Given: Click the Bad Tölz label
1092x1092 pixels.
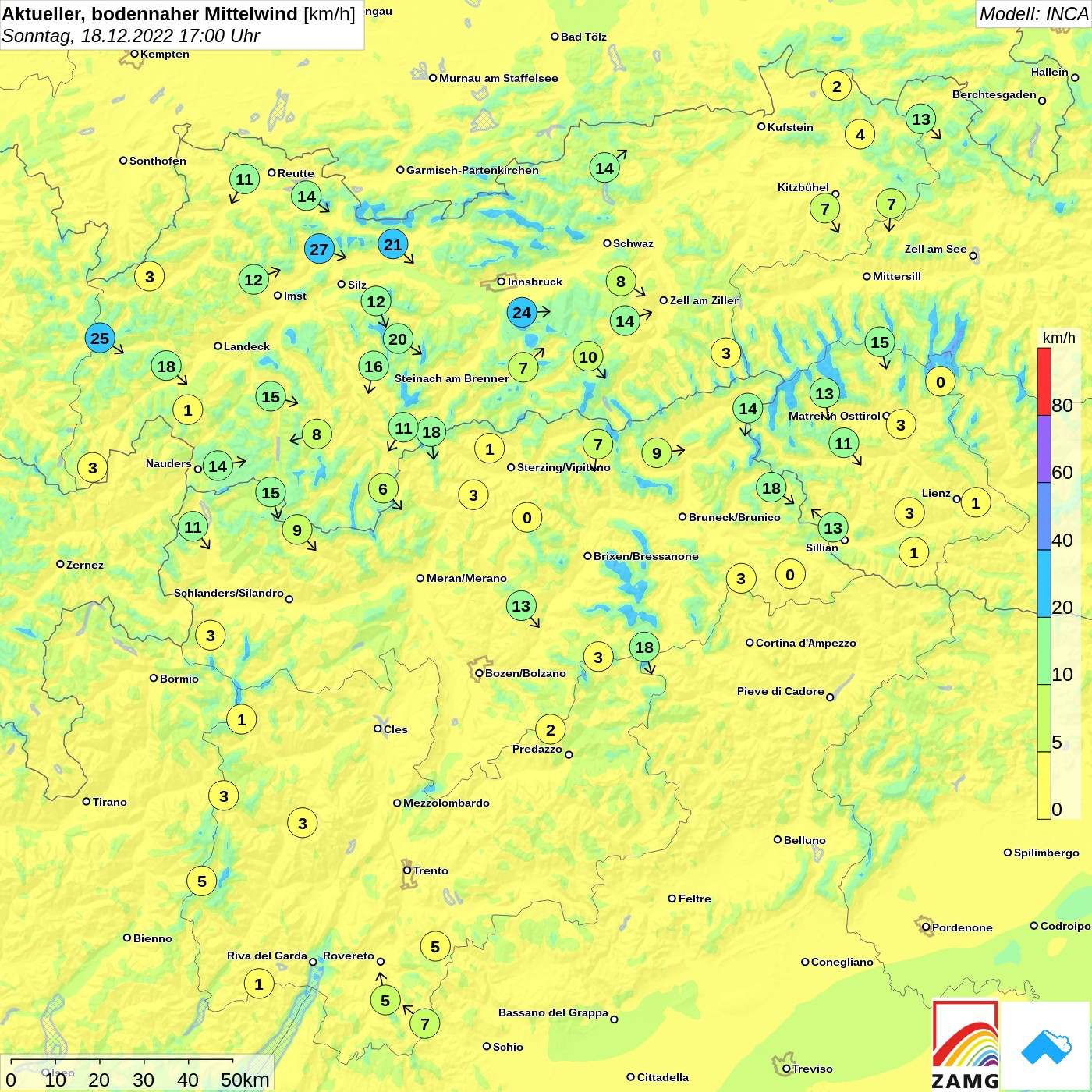Looking at the screenshot, I should click(x=583, y=37).
